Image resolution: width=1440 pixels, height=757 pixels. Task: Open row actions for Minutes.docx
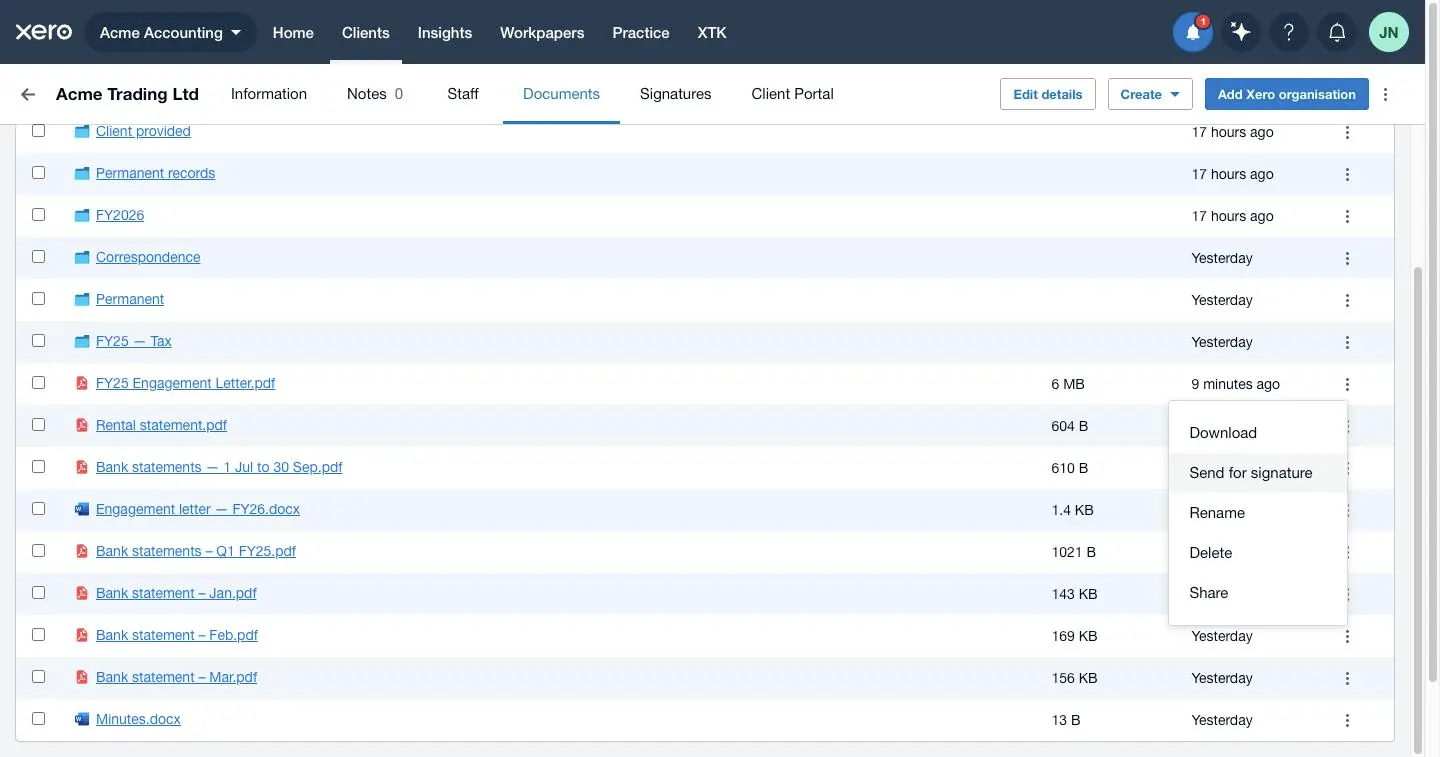(x=1348, y=720)
